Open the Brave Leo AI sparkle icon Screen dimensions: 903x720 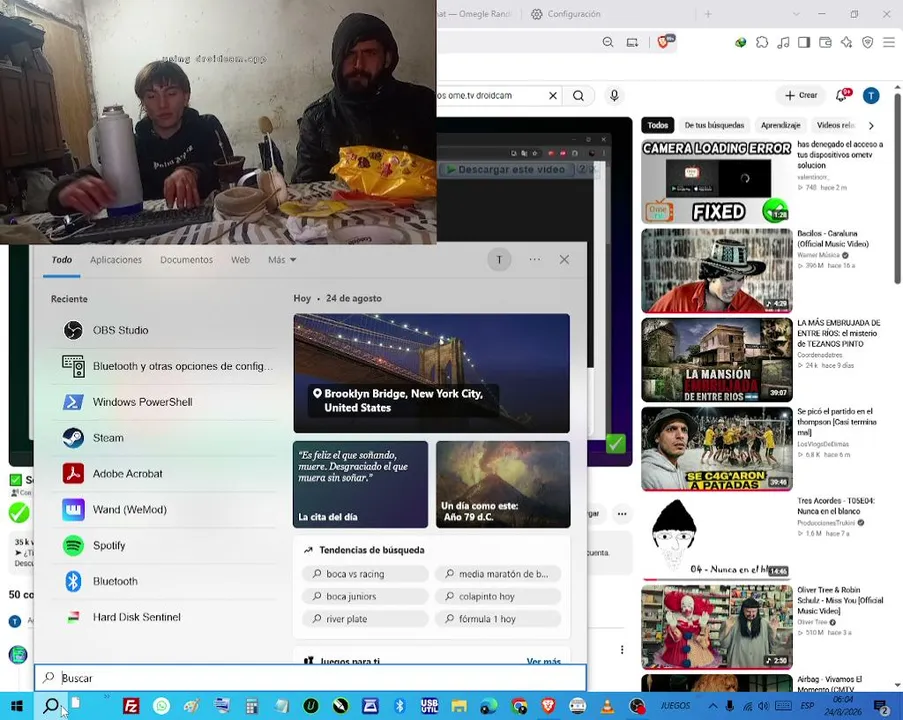point(847,42)
